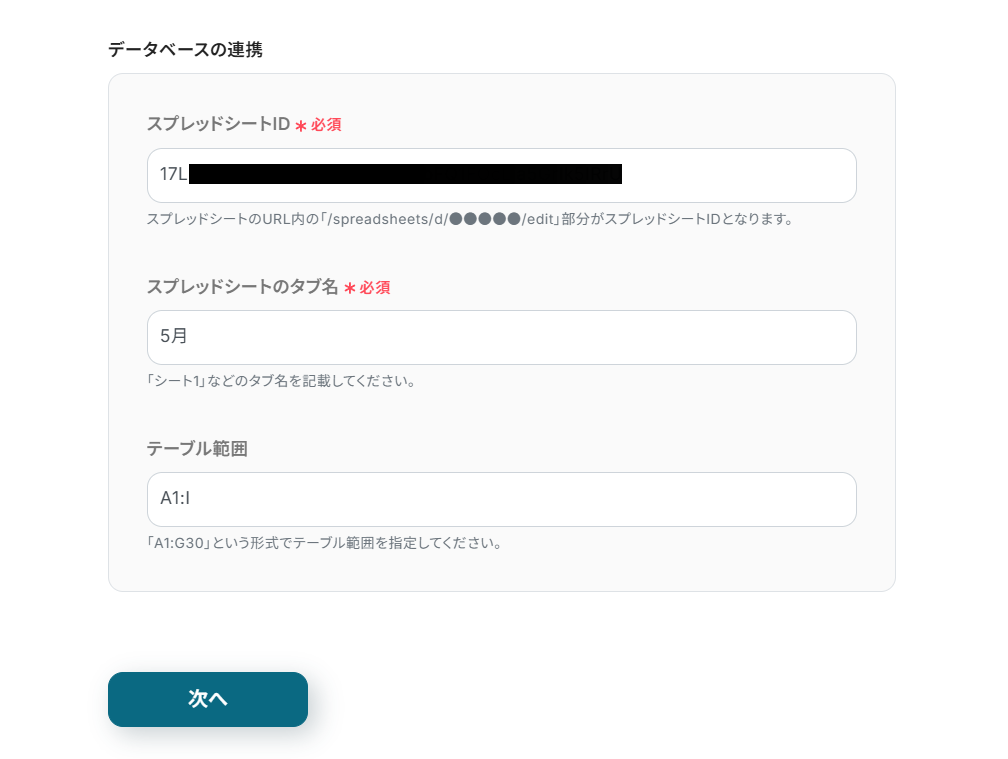Click the データベースの連携 section heading
This screenshot has width=1008, height=759.
pos(185,49)
